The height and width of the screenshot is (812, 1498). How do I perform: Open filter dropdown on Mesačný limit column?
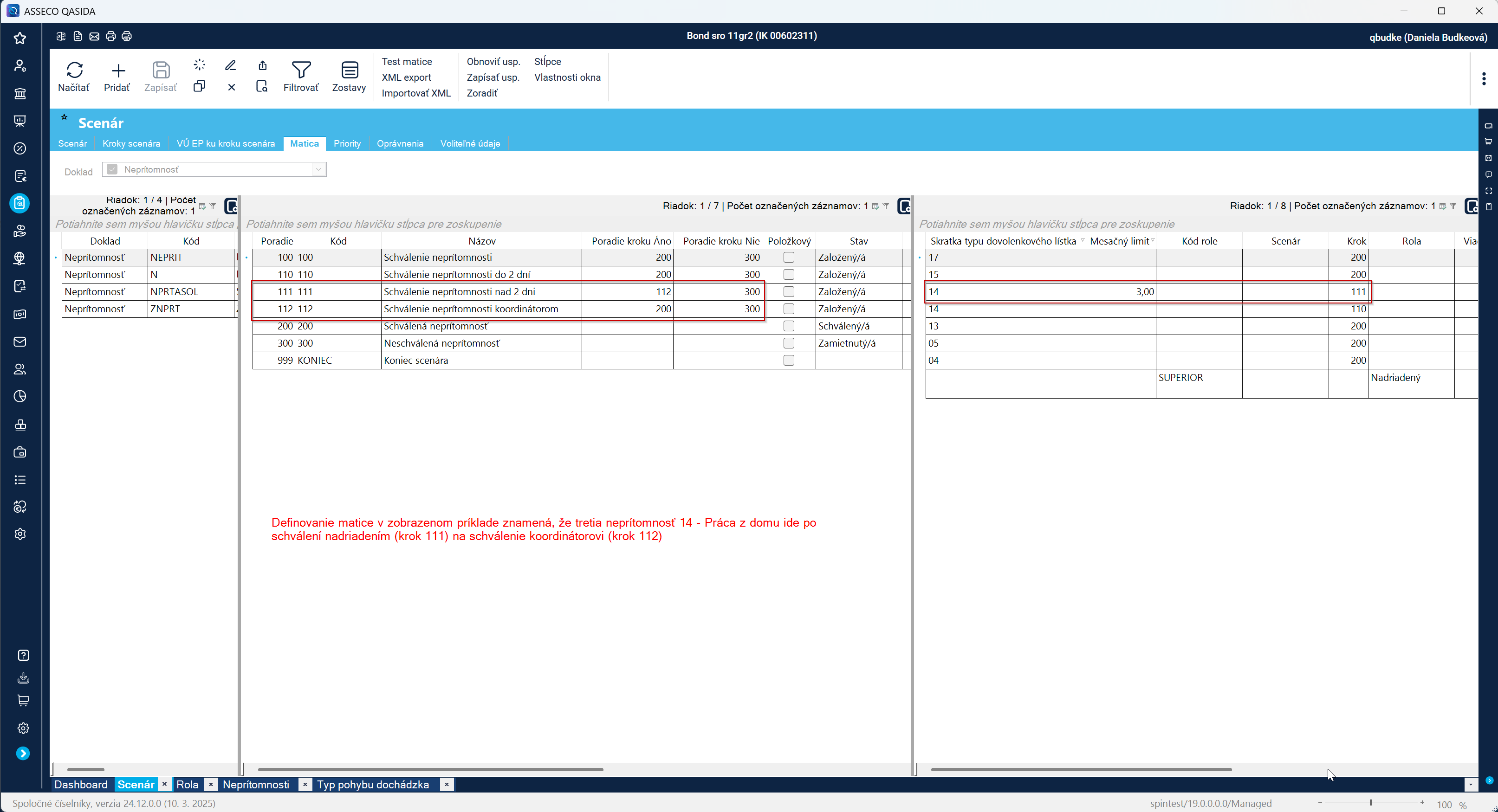(x=1153, y=240)
